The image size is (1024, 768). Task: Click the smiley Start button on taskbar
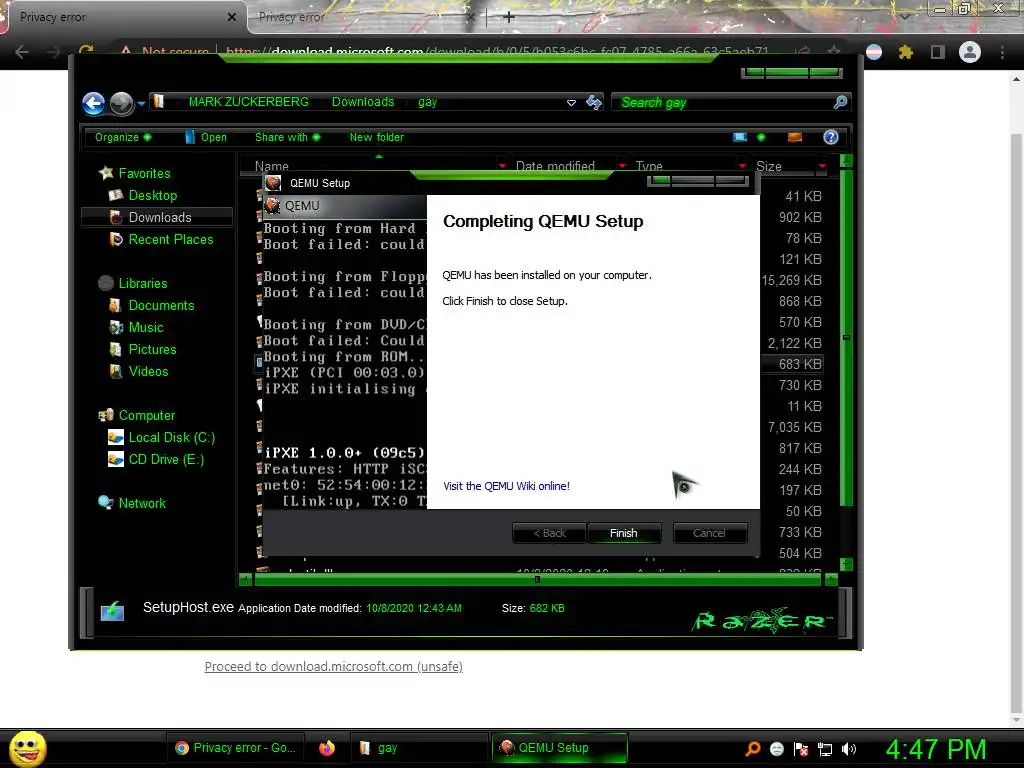coord(27,748)
